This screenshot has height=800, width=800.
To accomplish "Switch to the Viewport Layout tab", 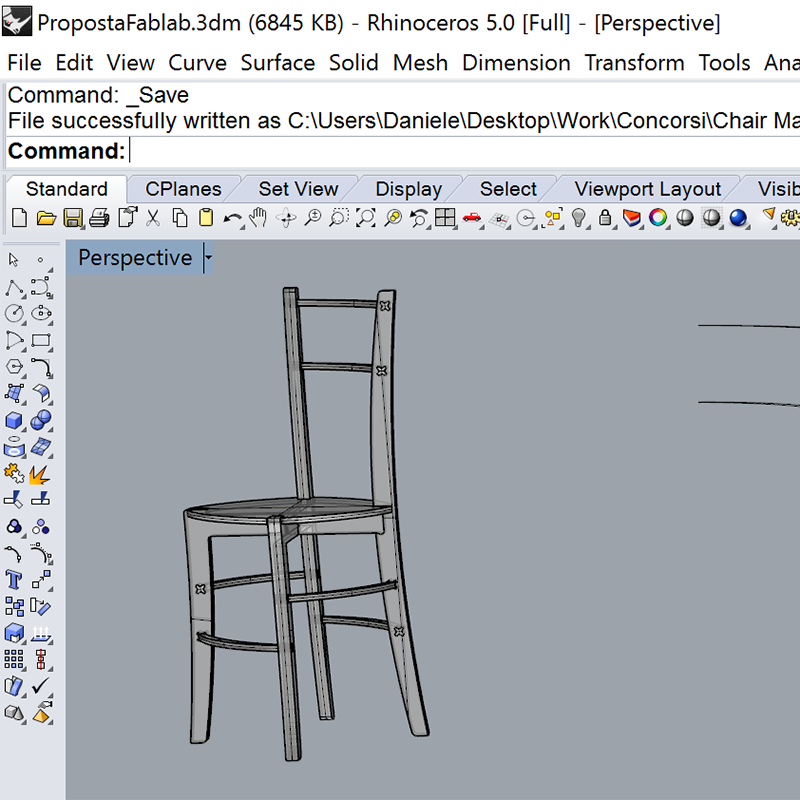I will click(x=647, y=189).
